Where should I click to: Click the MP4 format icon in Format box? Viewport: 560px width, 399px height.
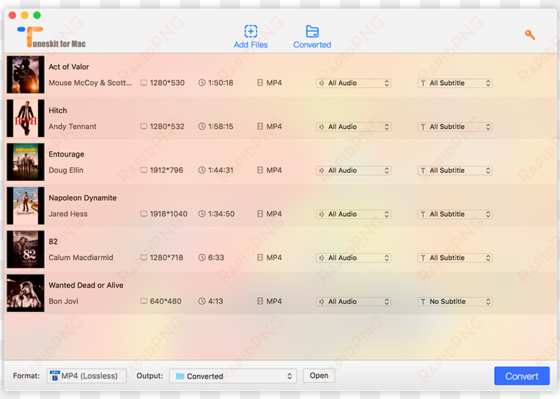55,376
